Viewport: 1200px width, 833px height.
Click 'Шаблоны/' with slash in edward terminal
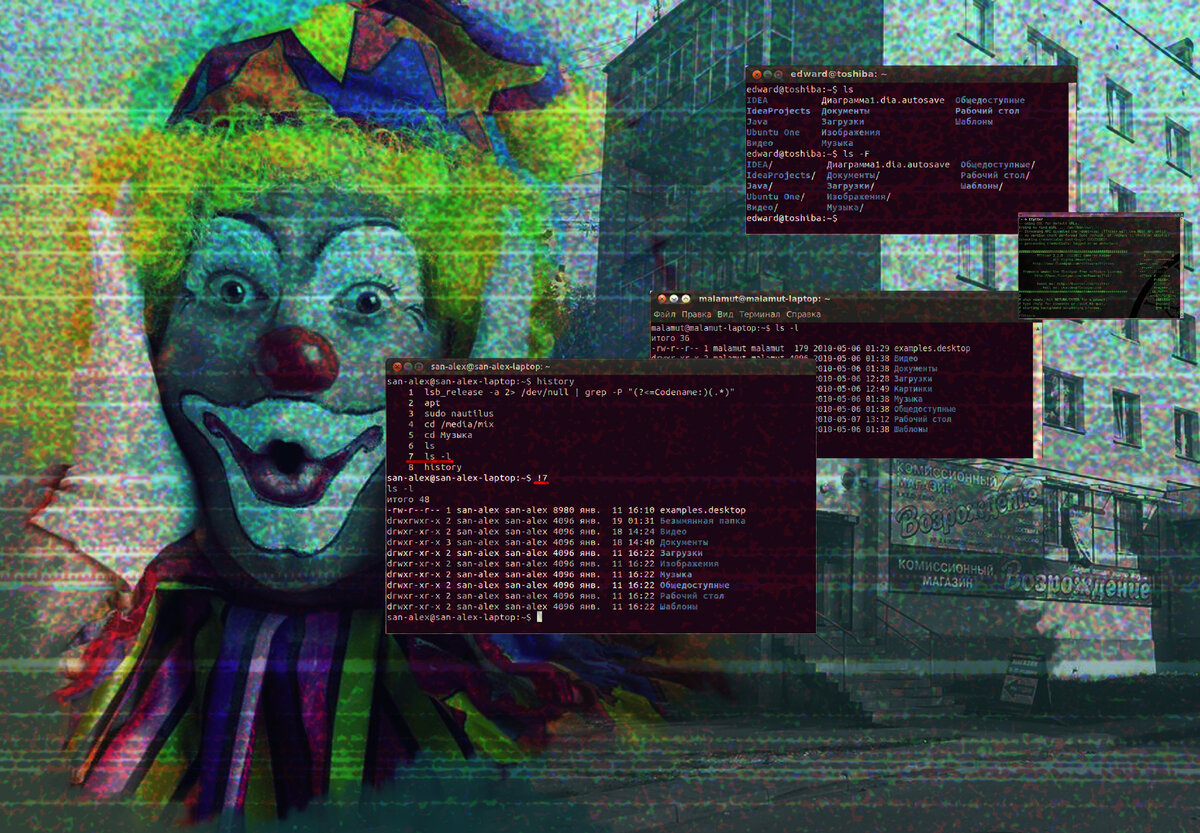click(x=981, y=186)
